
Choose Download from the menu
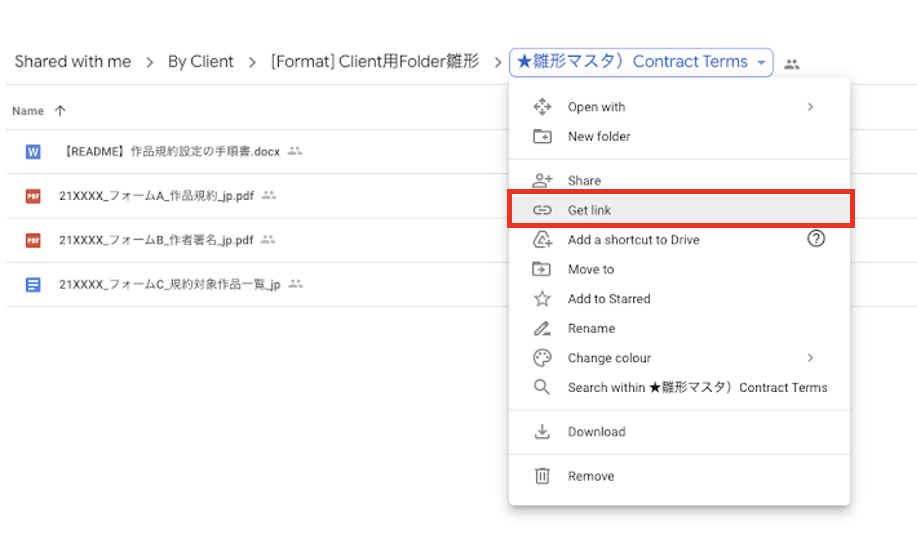tap(679, 432)
